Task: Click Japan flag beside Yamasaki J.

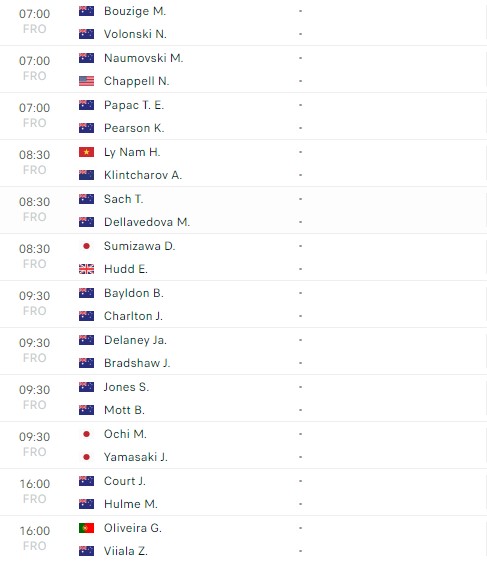Action: pyautogui.click(x=86, y=457)
